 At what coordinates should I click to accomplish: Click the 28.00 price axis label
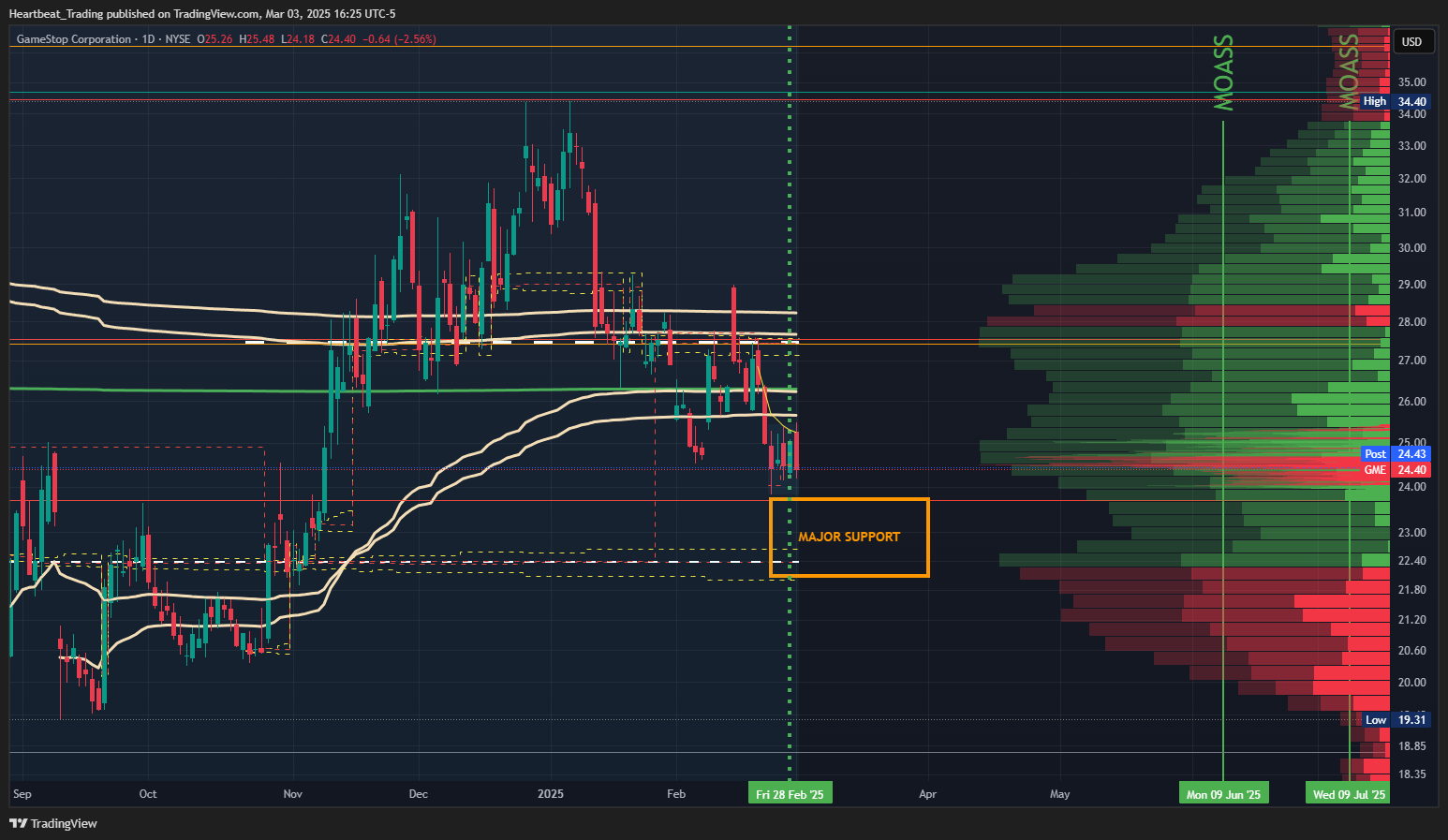[1411, 322]
